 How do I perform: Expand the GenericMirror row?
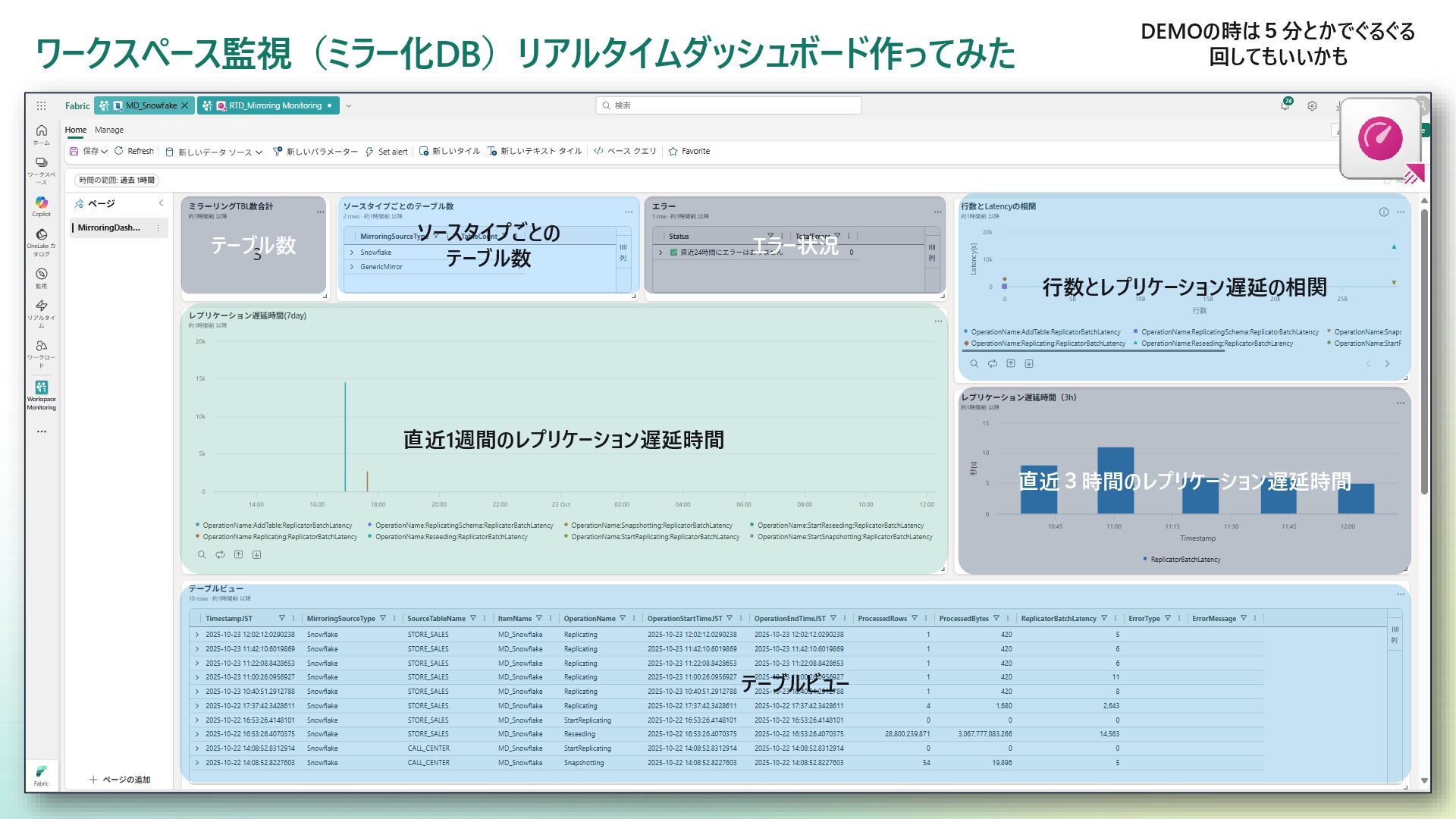click(x=352, y=267)
